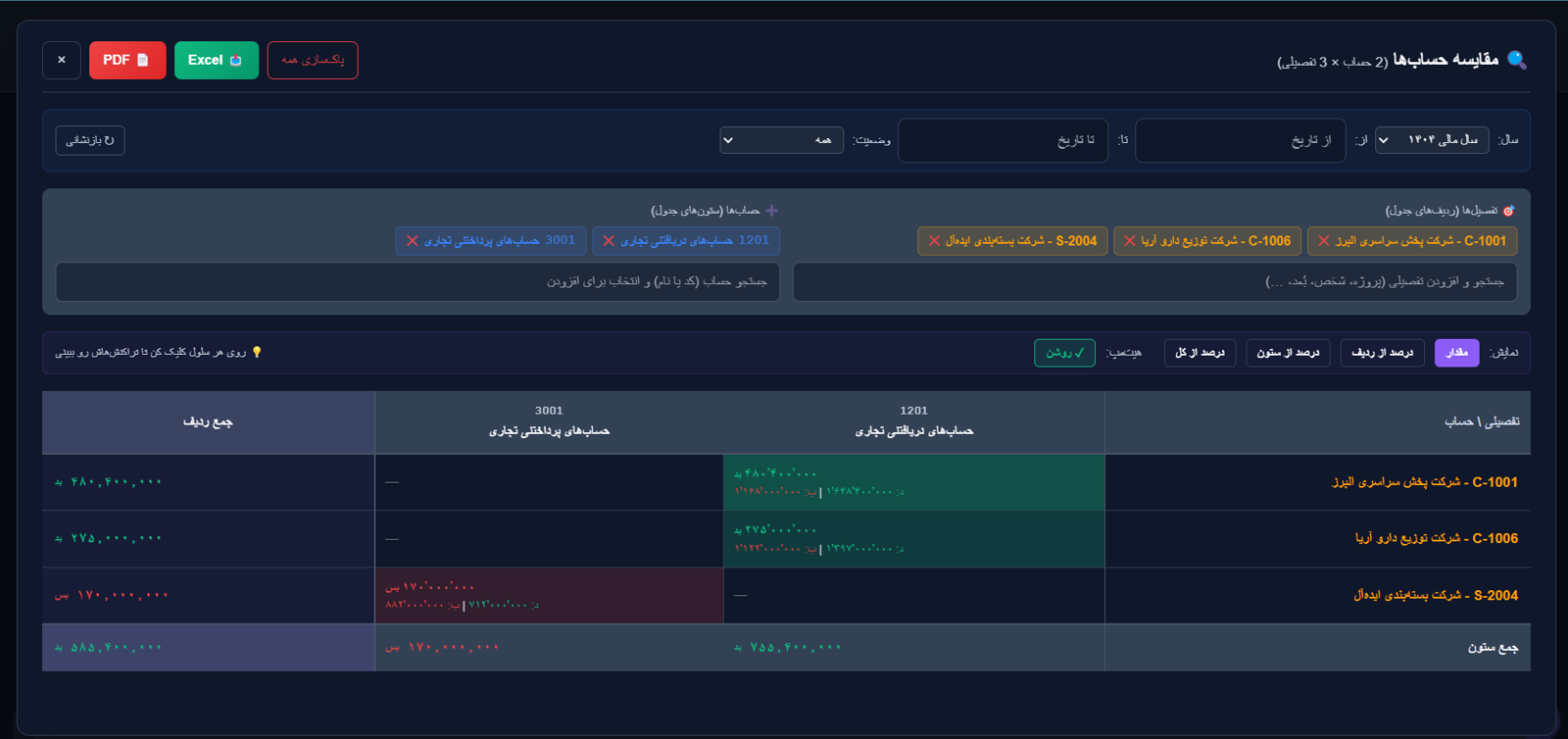The height and width of the screenshot is (739, 1568).
Task: Click the پاکسازی همه clear-all button
Action: click(313, 60)
